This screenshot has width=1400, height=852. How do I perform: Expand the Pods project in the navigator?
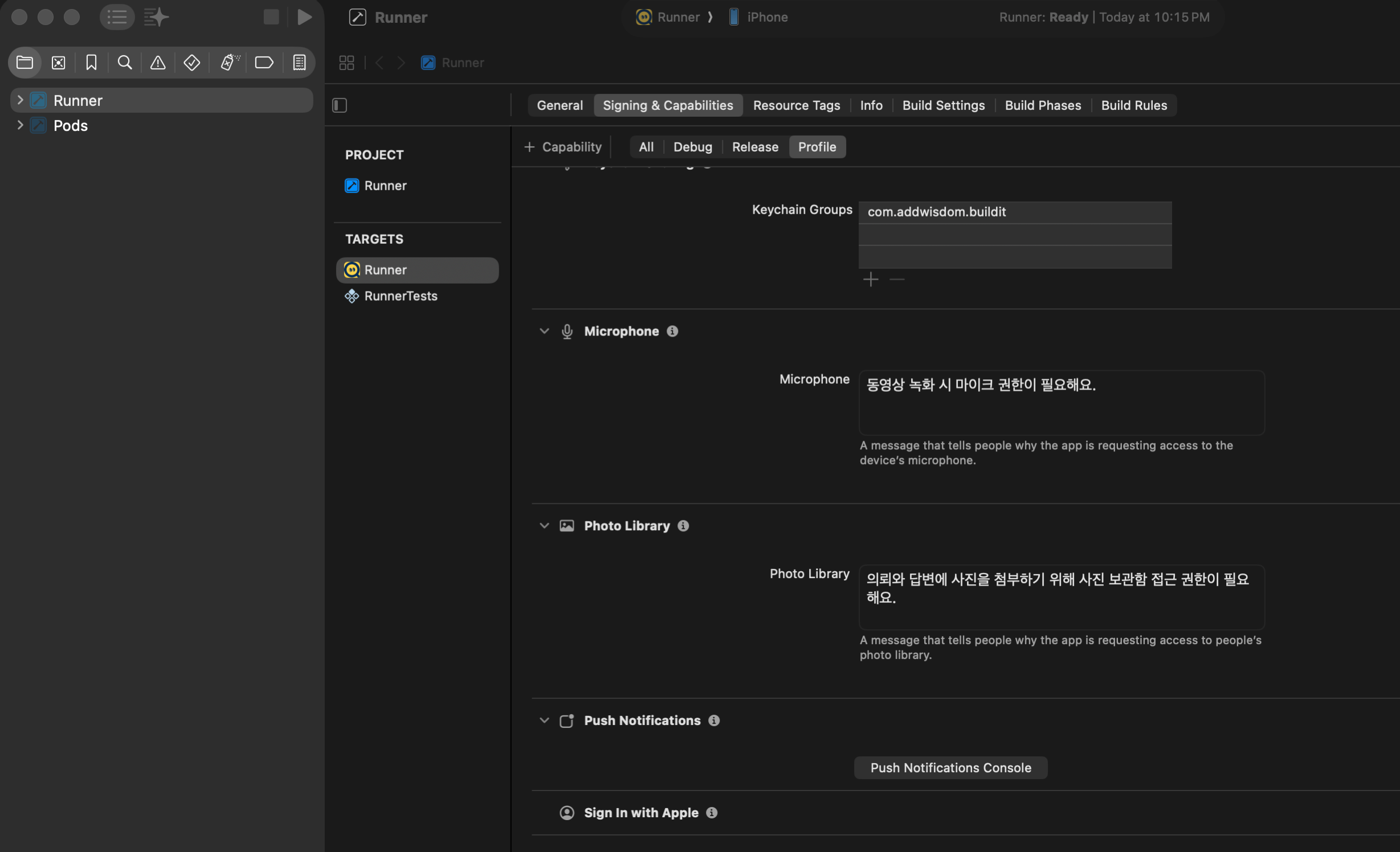tap(20, 125)
